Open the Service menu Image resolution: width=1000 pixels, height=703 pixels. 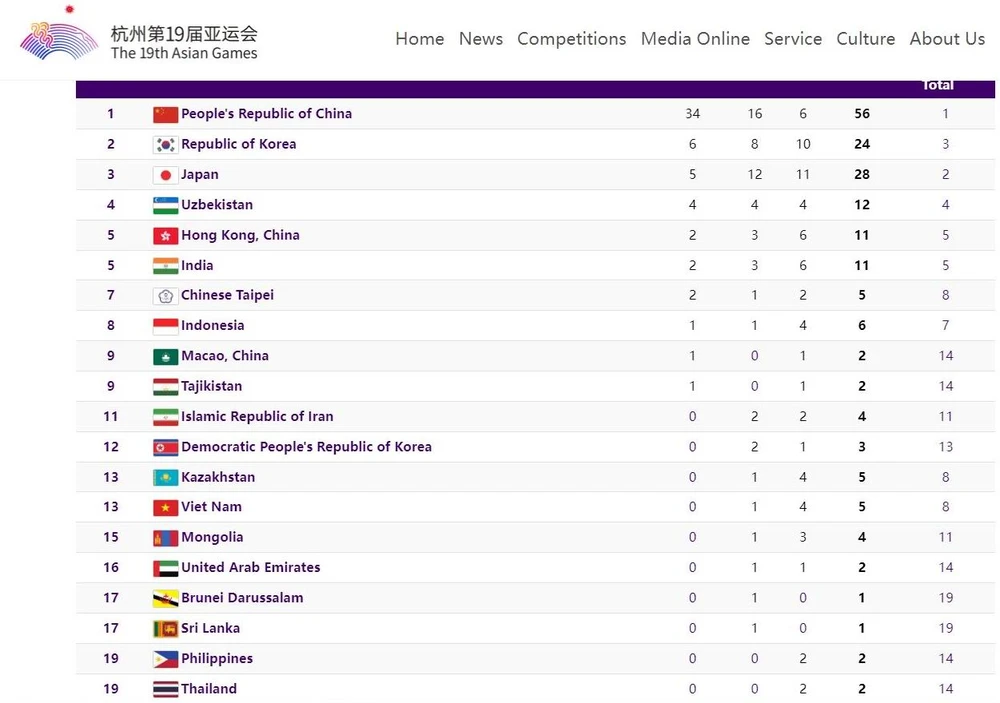(793, 39)
